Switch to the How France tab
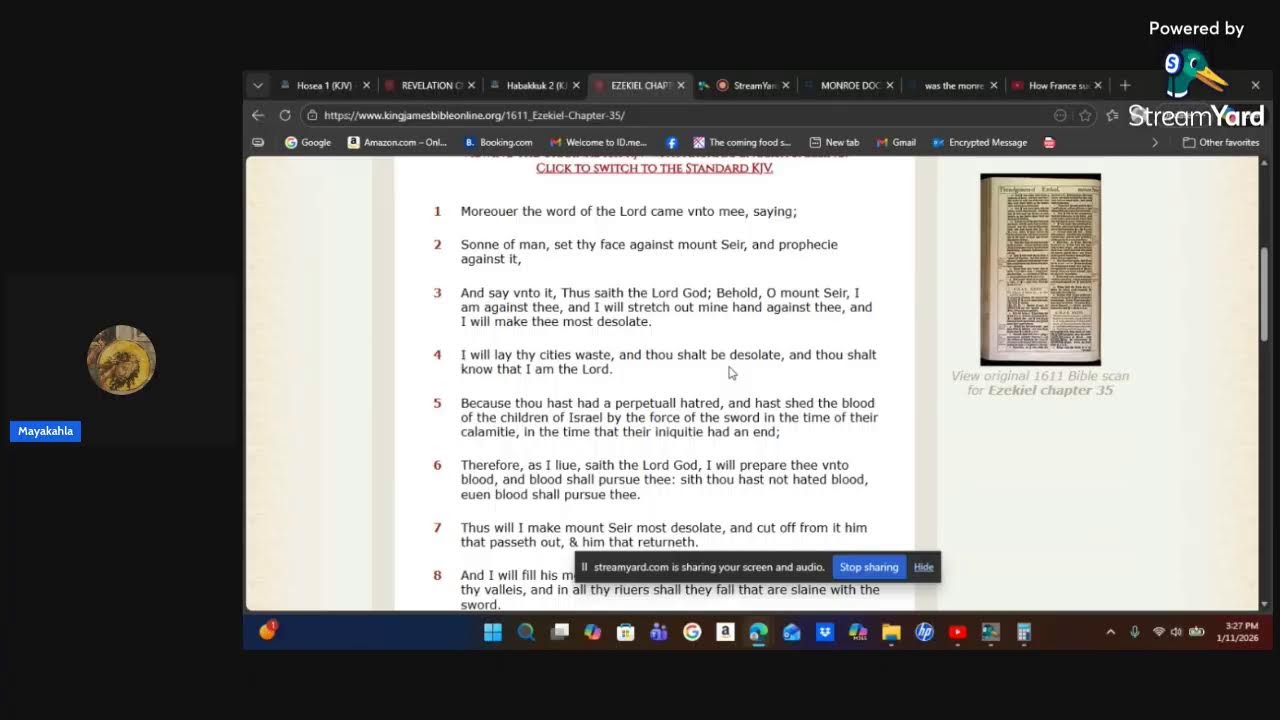Image resolution: width=1280 pixels, height=720 pixels. tap(1059, 86)
